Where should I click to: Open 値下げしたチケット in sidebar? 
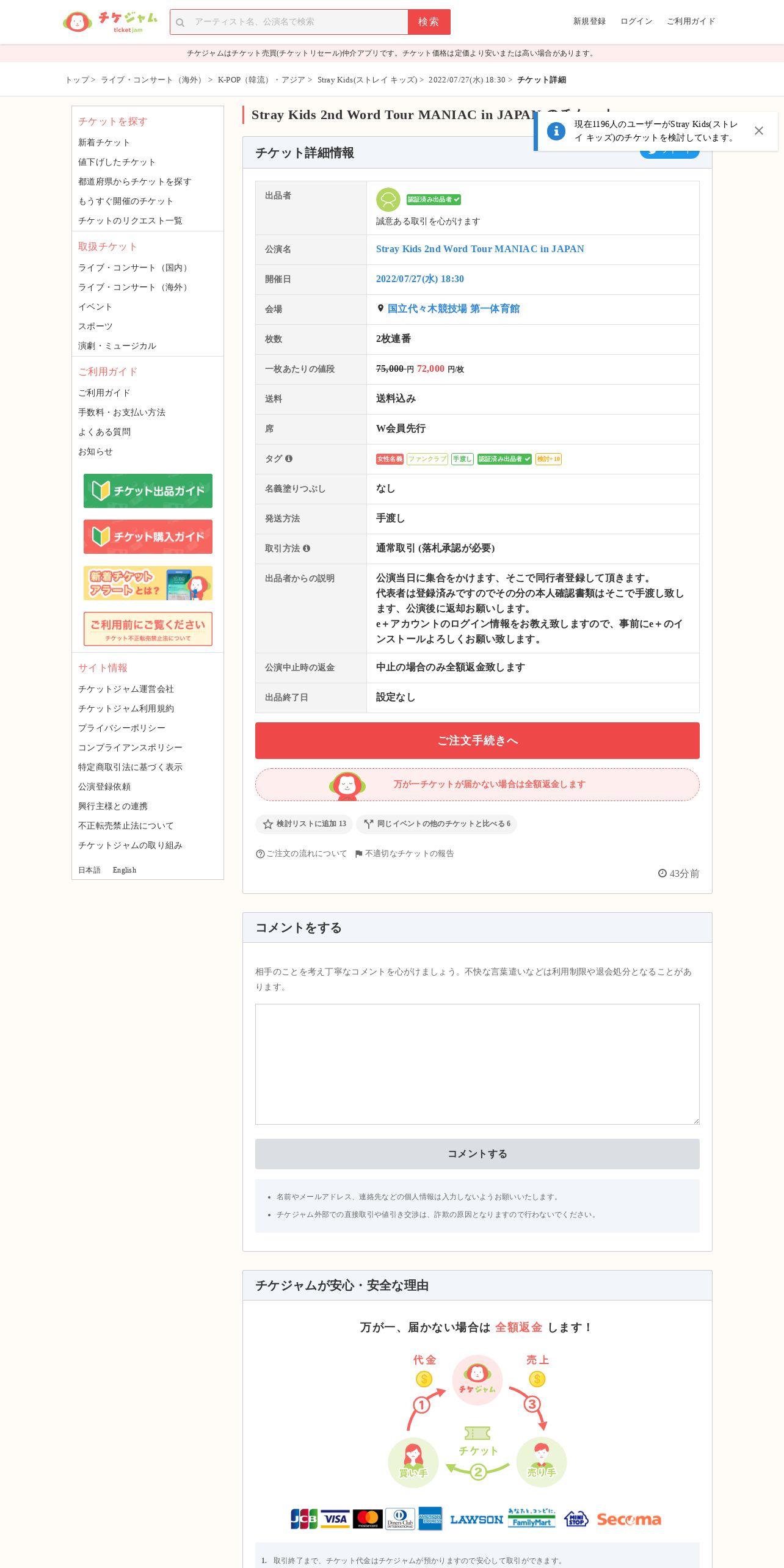117,162
